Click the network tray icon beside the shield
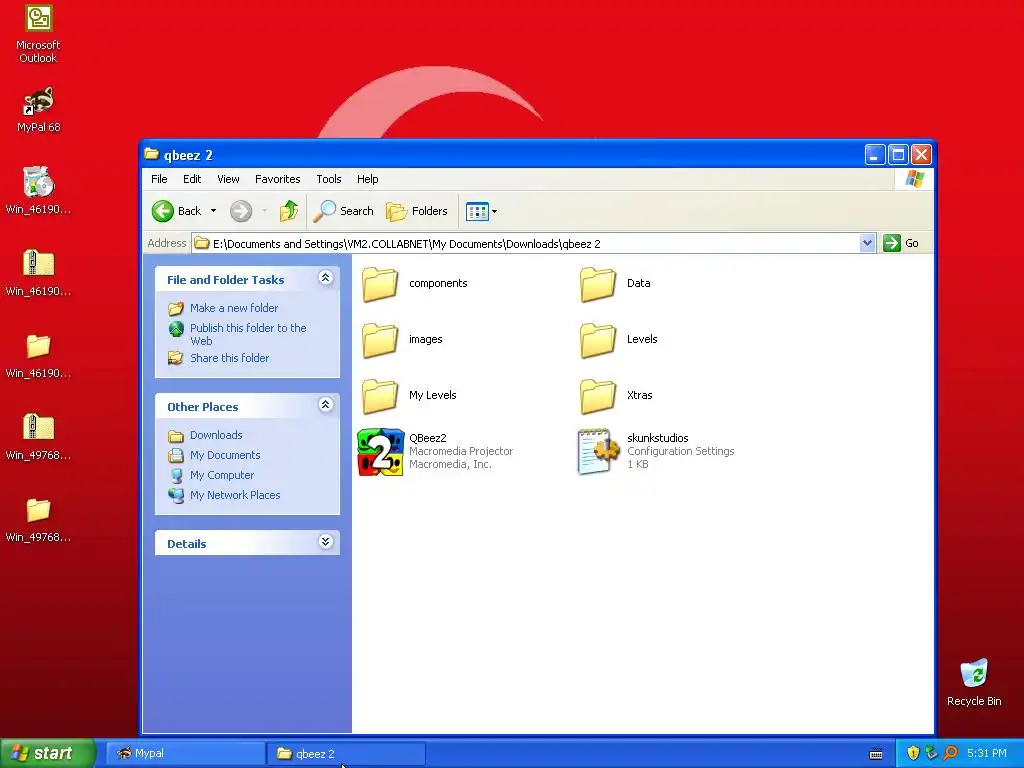1024x768 pixels. pyautogui.click(x=931, y=753)
